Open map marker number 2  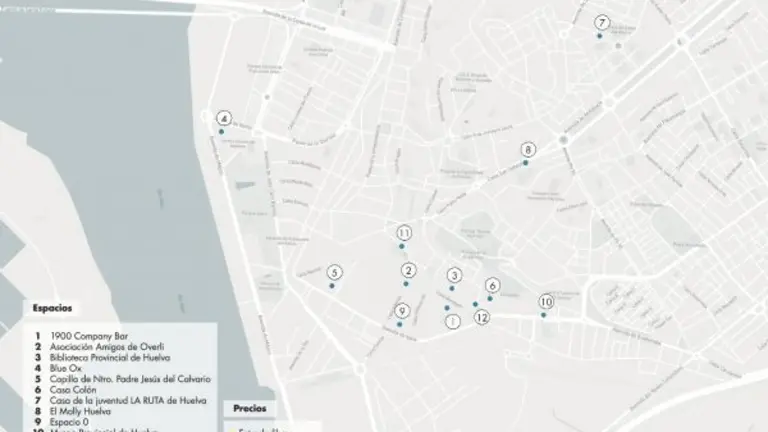(x=408, y=271)
